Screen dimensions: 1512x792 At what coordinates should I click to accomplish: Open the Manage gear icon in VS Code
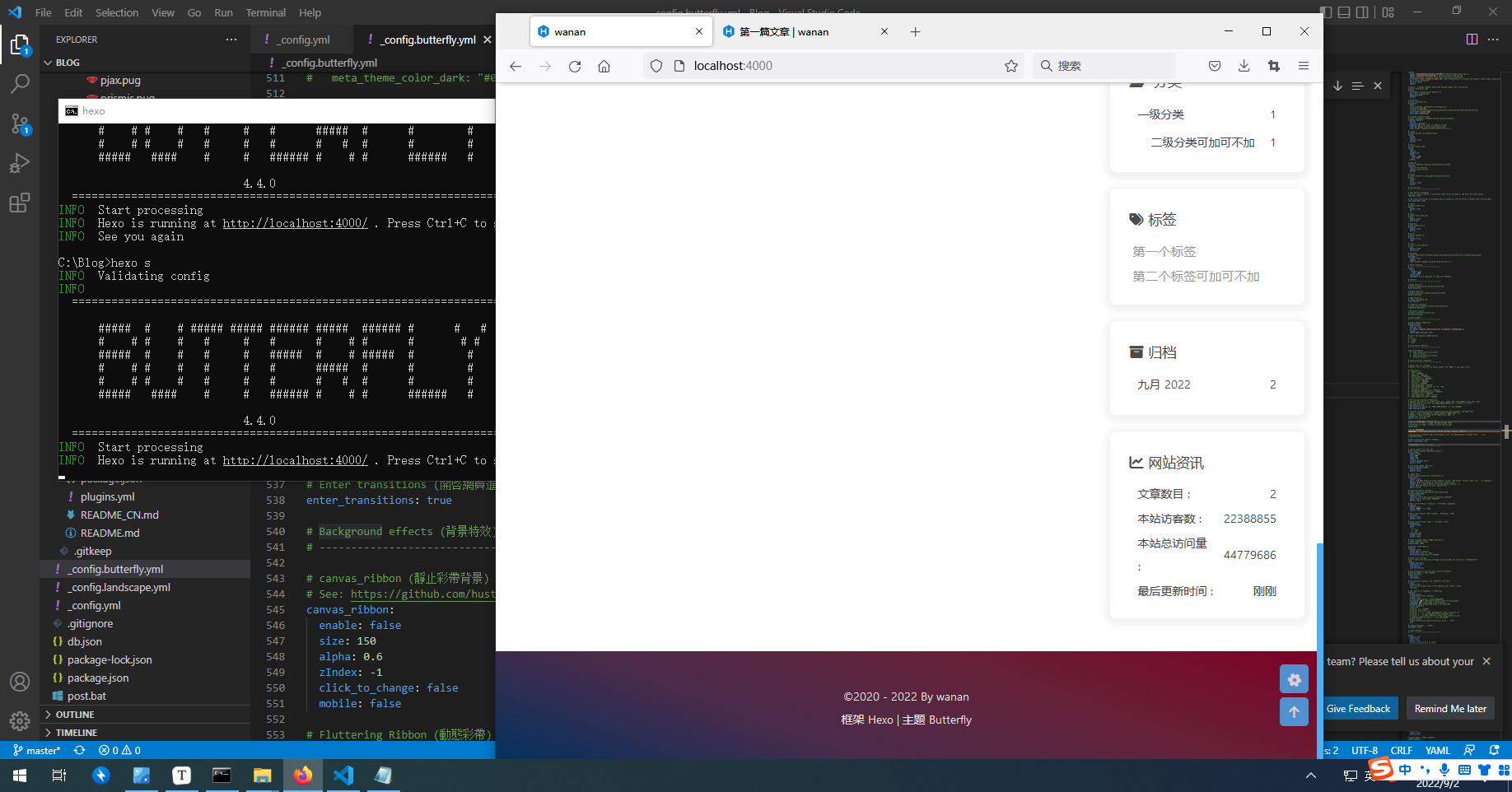tap(20, 721)
